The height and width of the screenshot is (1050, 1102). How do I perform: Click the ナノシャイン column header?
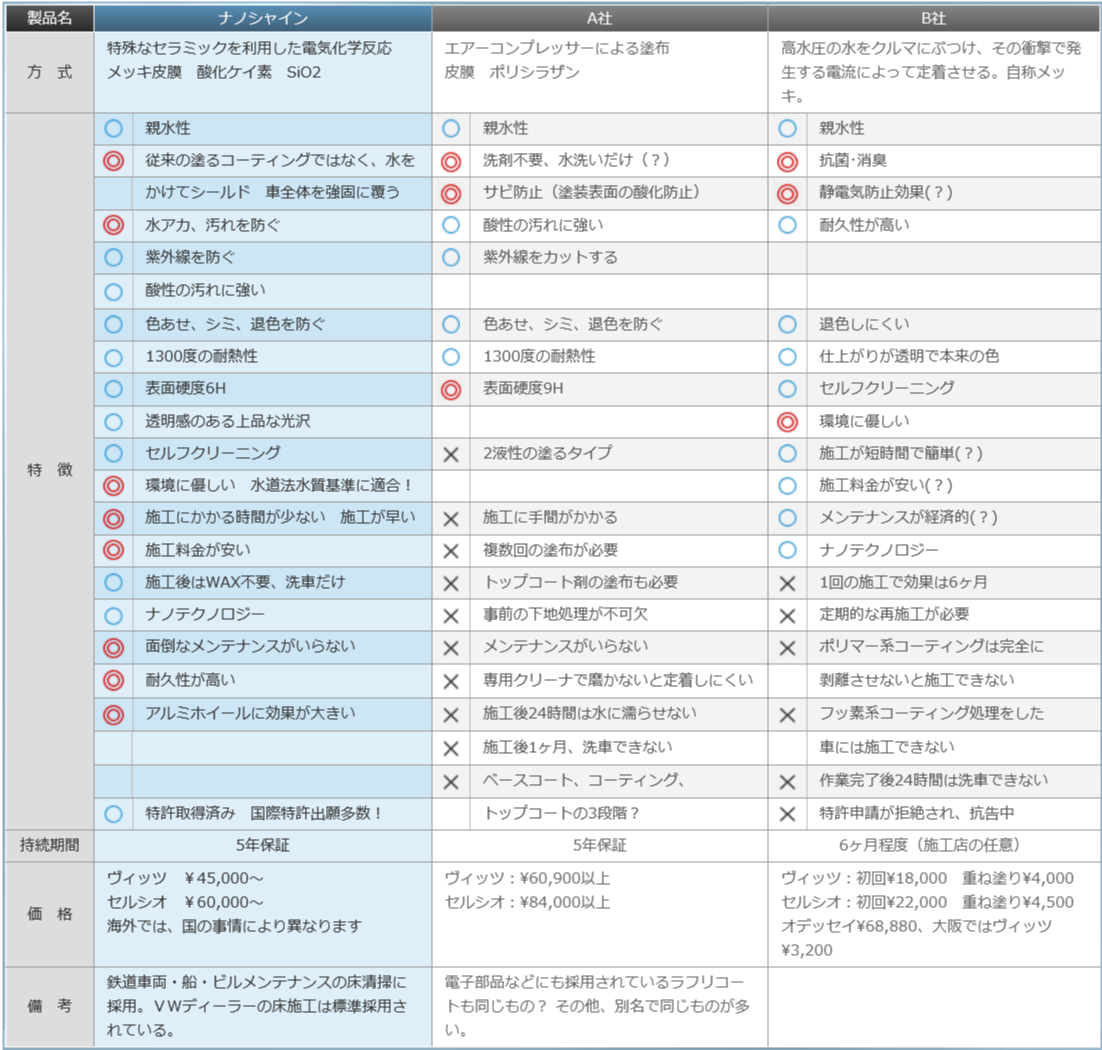(263, 18)
